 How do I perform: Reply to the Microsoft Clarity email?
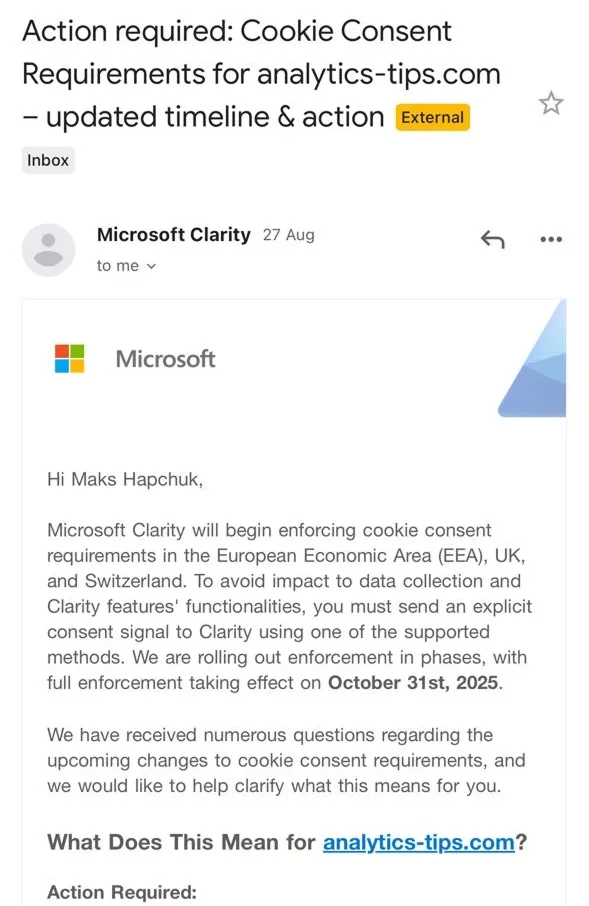click(x=492, y=239)
